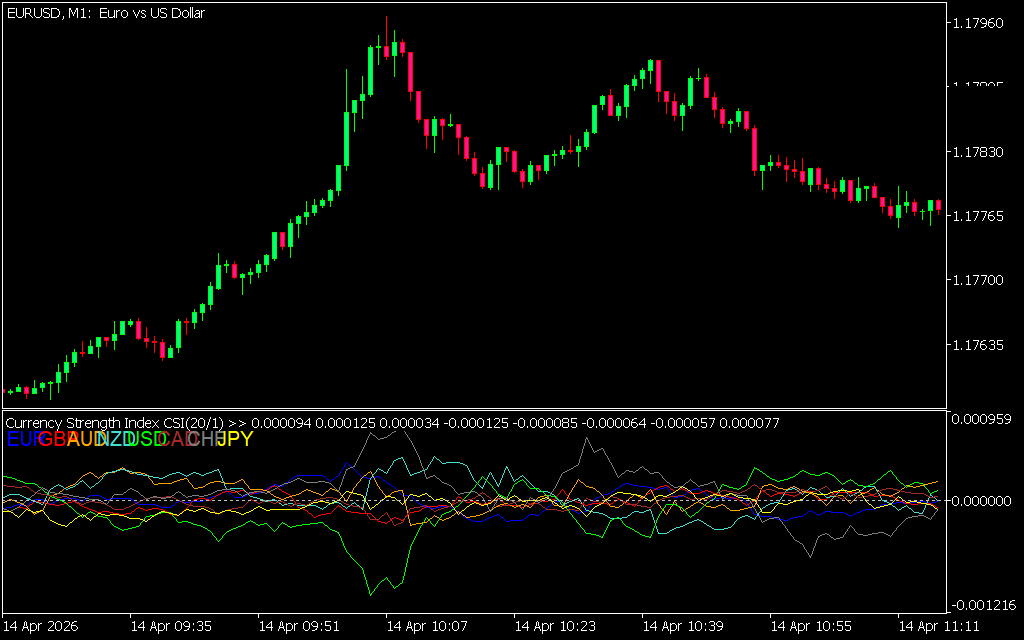The width and height of the screenshot is (1024, 640).
Task: Click the 1.17830 price level on axis
Action: coord(982,152)
